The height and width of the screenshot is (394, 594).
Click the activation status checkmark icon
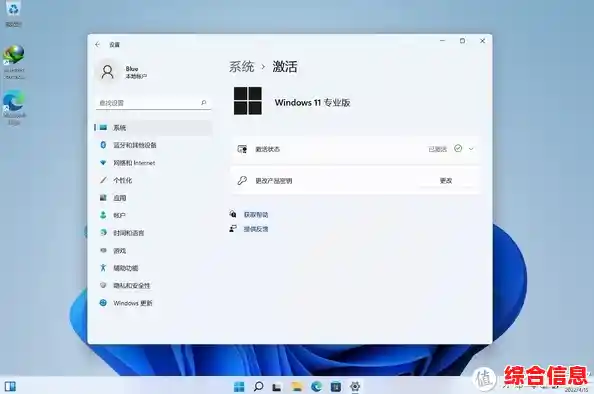[x=458, y=149]
